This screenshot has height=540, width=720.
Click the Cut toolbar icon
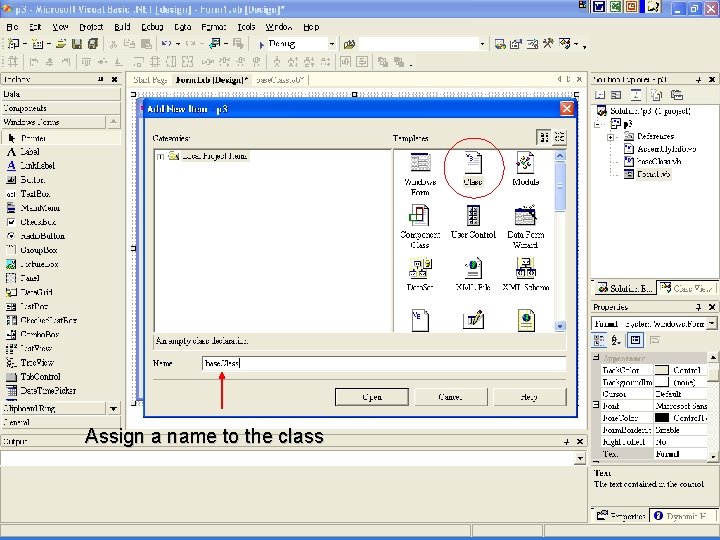tap(113, 44)
